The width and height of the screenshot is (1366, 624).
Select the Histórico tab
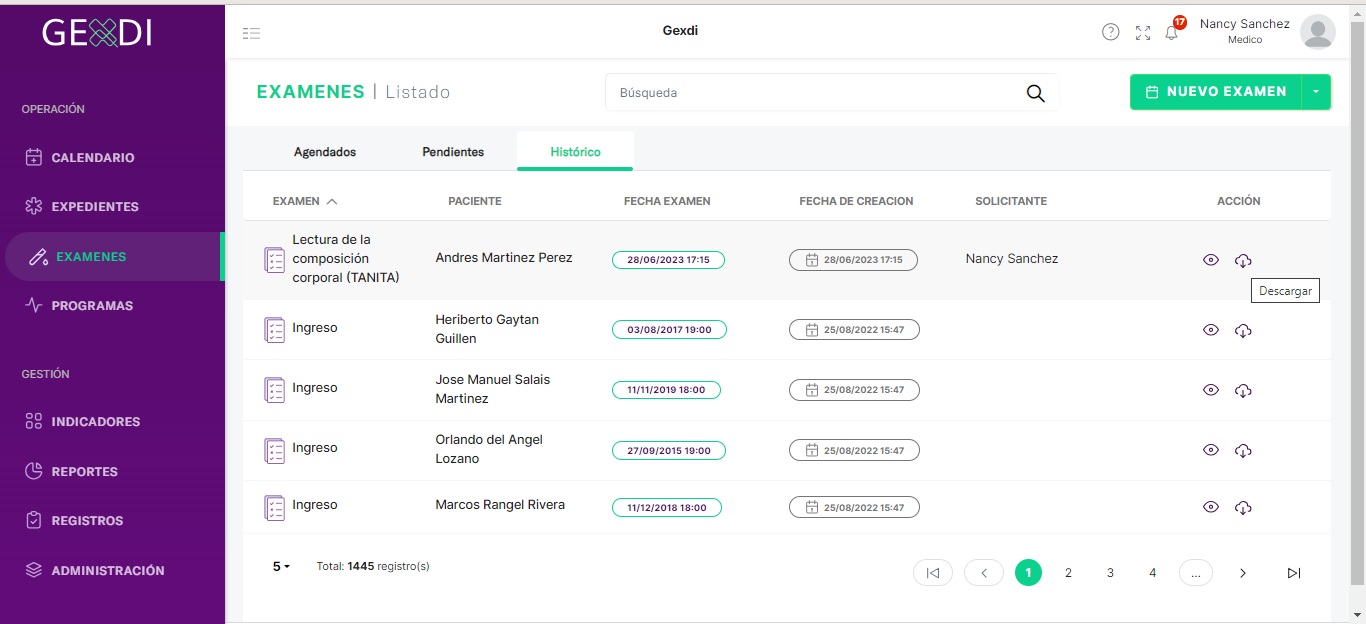click(575, 152)
